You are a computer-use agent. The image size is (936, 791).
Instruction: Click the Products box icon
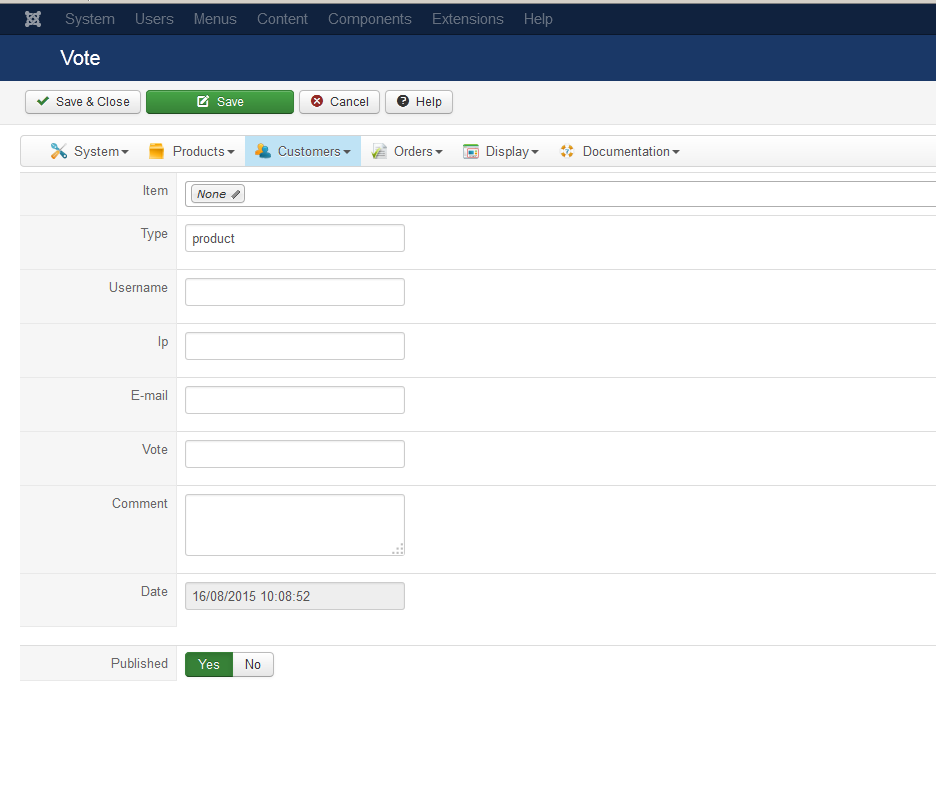click(156, 151)
